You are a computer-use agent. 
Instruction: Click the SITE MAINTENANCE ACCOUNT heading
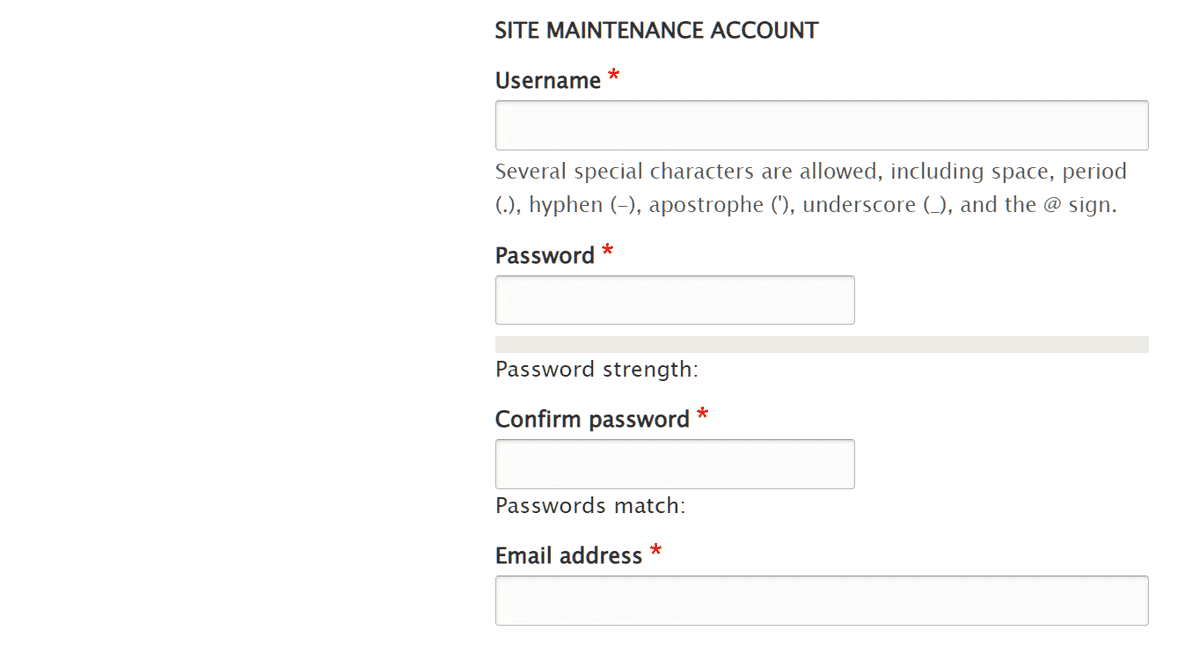pos(656,31)
